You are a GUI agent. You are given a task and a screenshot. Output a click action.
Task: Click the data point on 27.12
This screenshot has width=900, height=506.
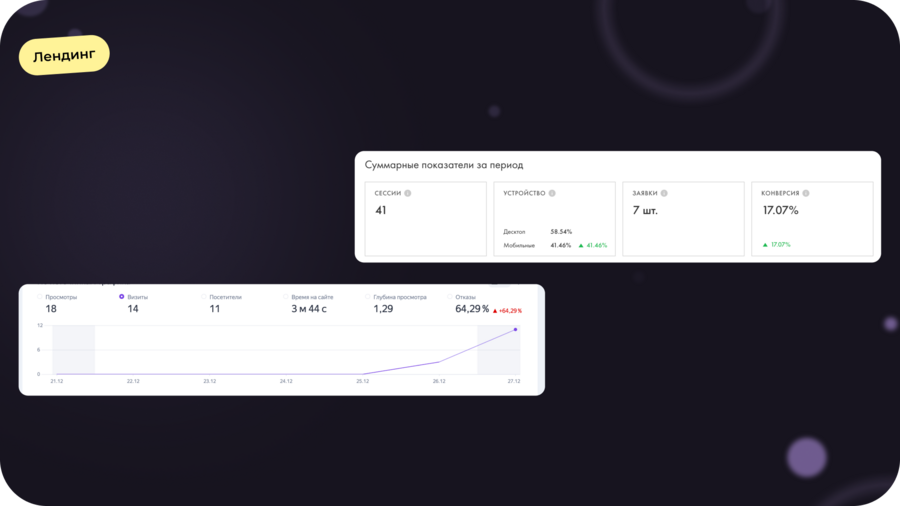[x=515, y=329]
